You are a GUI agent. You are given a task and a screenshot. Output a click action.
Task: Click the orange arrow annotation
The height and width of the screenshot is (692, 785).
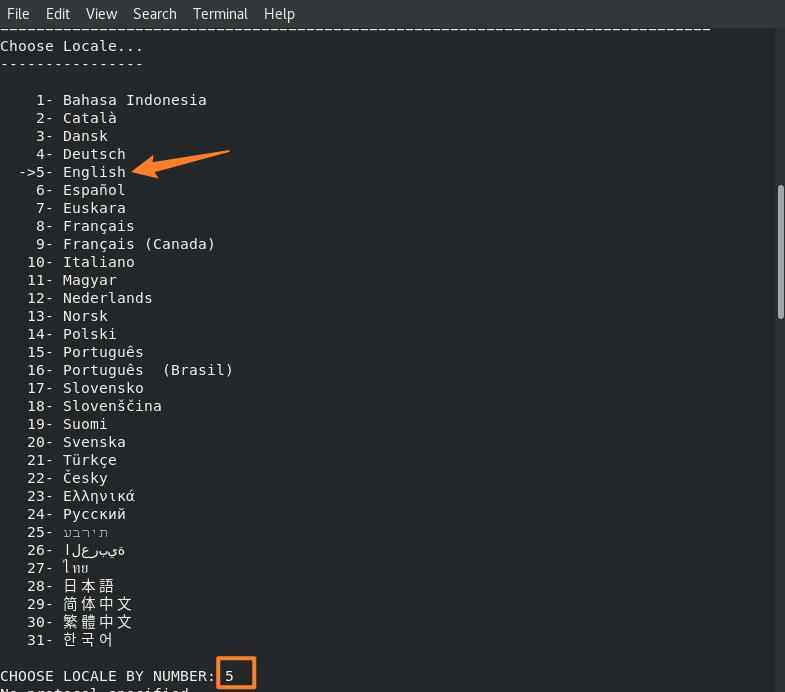point(182,163)
